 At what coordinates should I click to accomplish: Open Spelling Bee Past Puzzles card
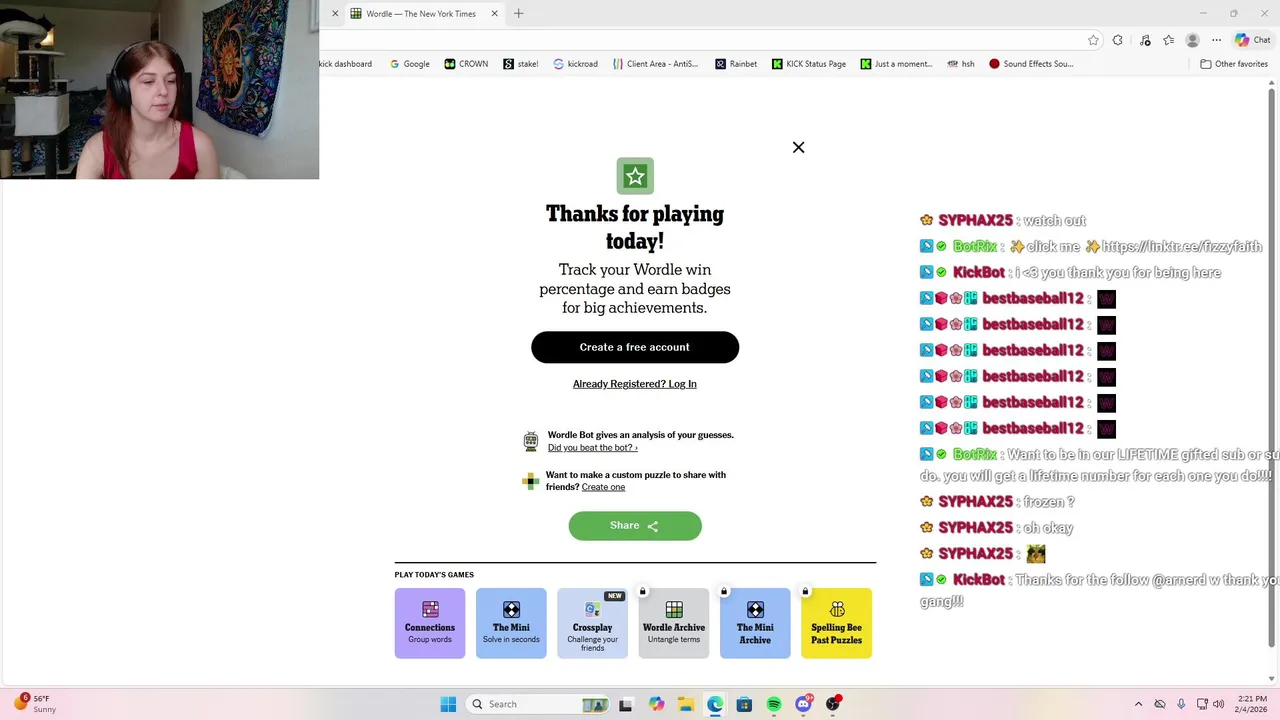point(836,623)
